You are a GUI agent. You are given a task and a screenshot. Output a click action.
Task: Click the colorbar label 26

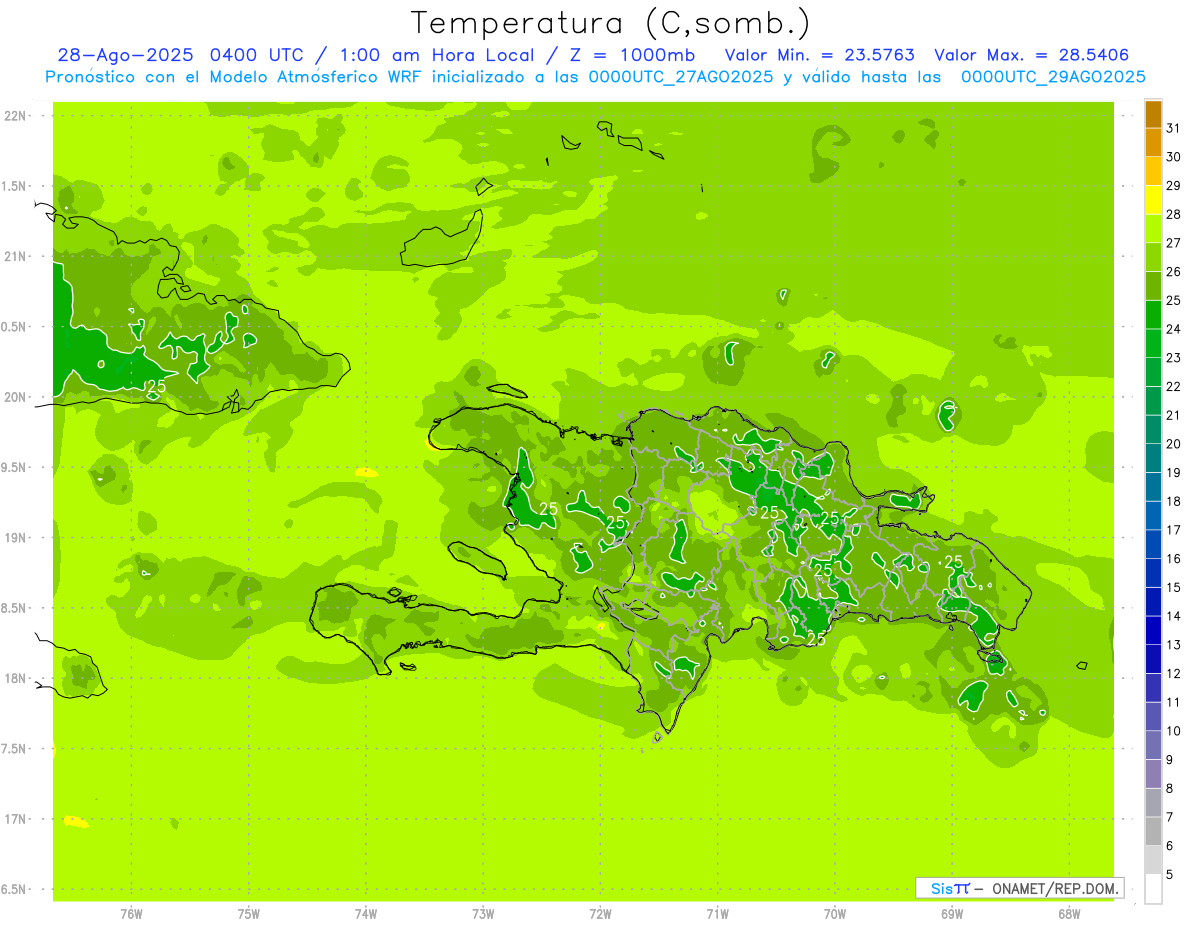pos(1174,272)
